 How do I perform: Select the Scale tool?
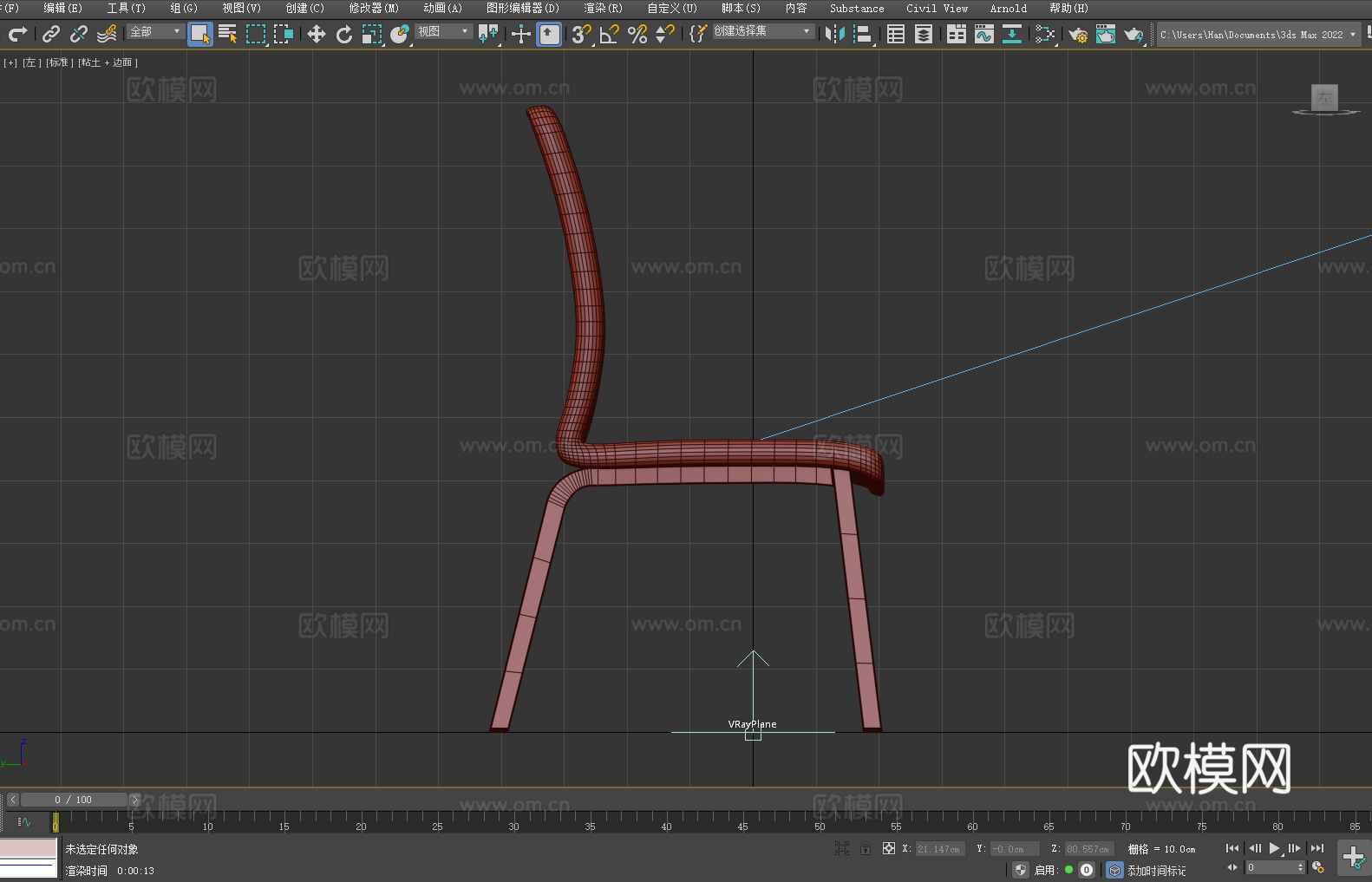click(372, 34)
